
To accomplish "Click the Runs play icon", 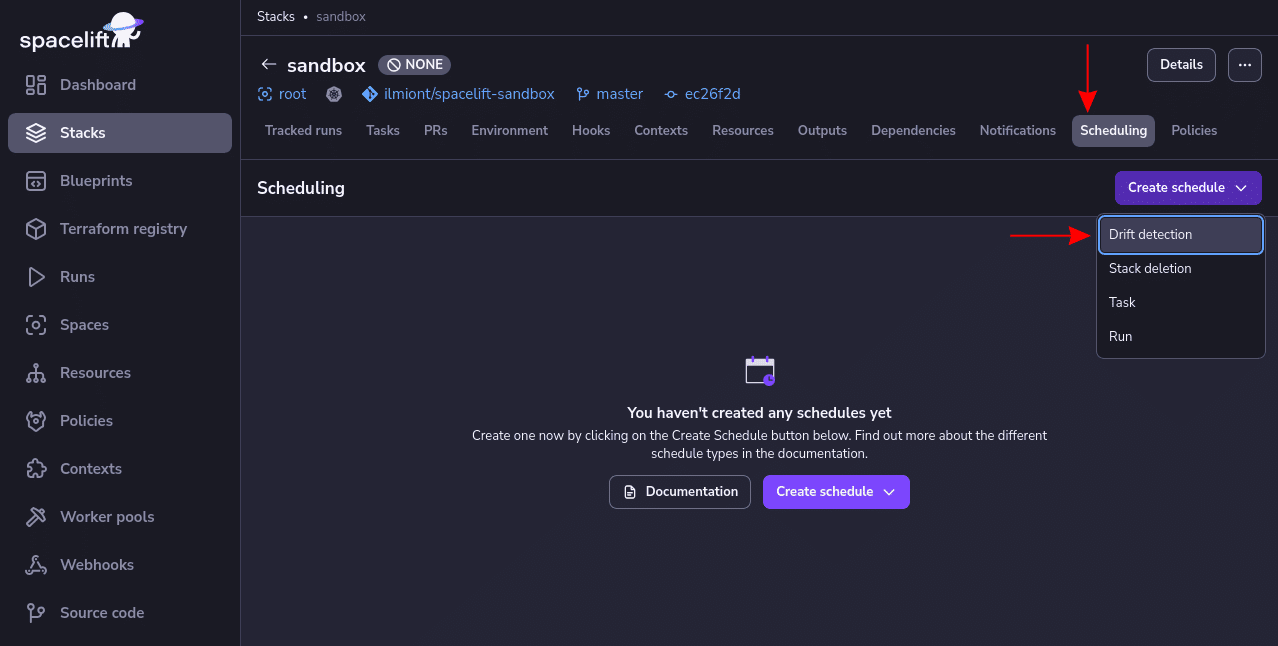I will click(x=36, y=277).
